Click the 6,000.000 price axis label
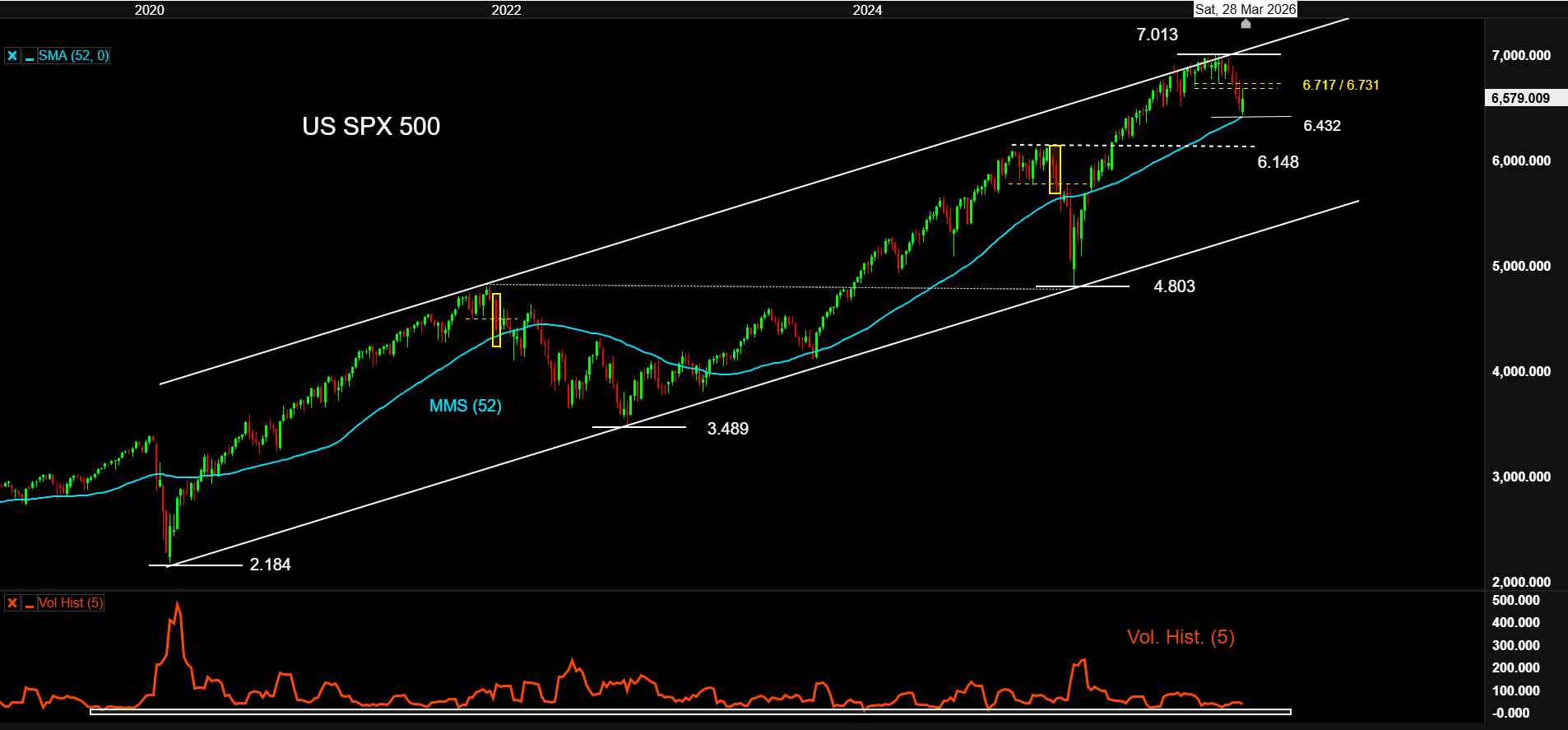Image resolution: width=1568 pixels, height=730 pixels. [1521, 160]
